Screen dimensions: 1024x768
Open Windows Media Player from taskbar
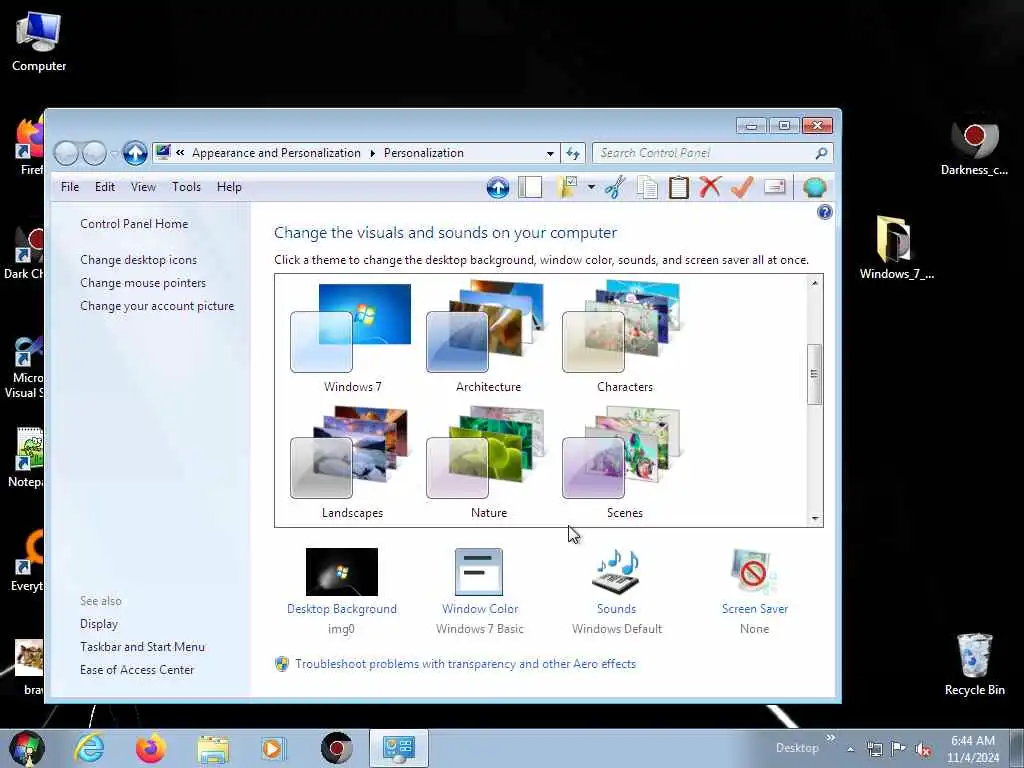tap(273, 748)
